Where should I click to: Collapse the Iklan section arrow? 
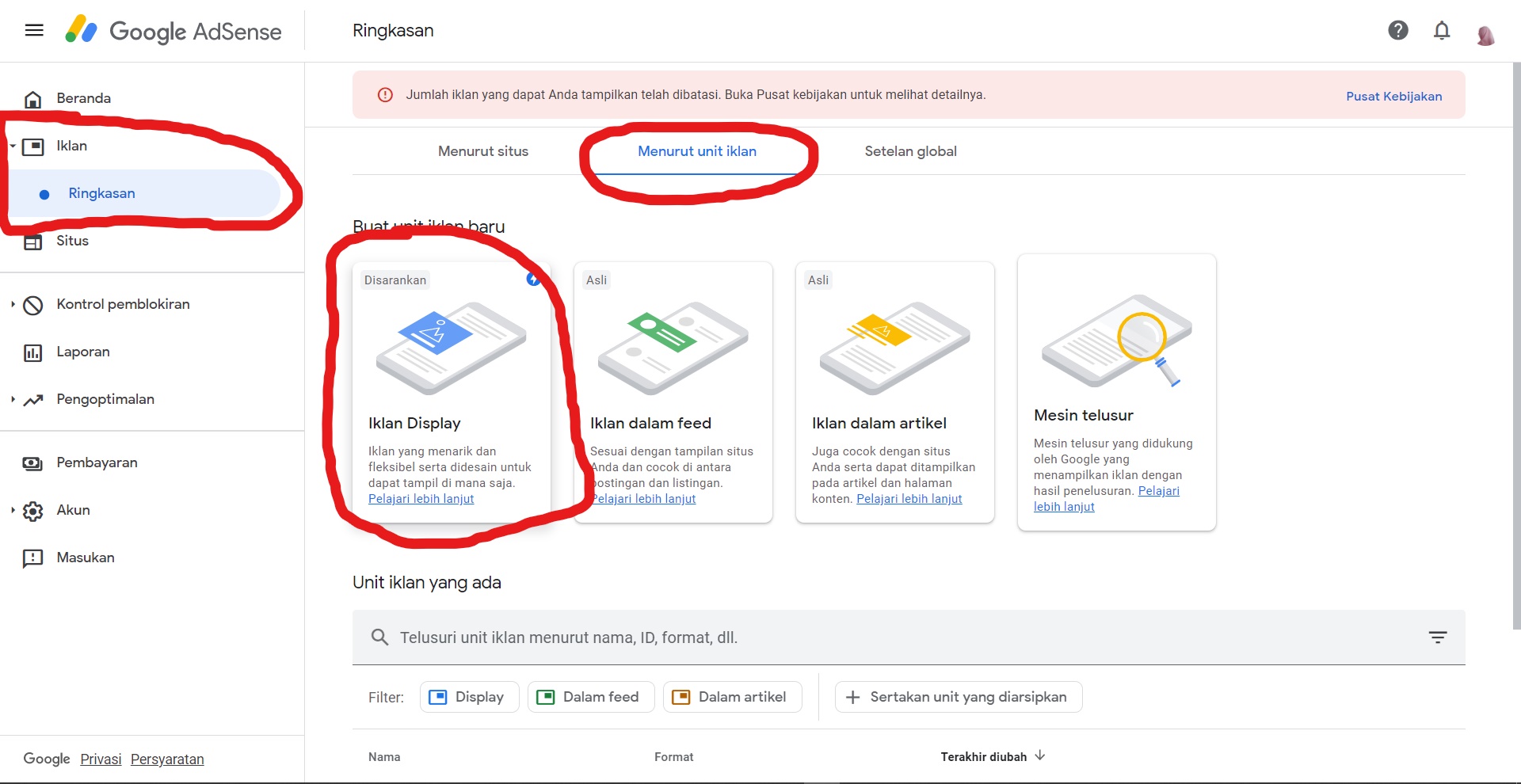point(13,146)
